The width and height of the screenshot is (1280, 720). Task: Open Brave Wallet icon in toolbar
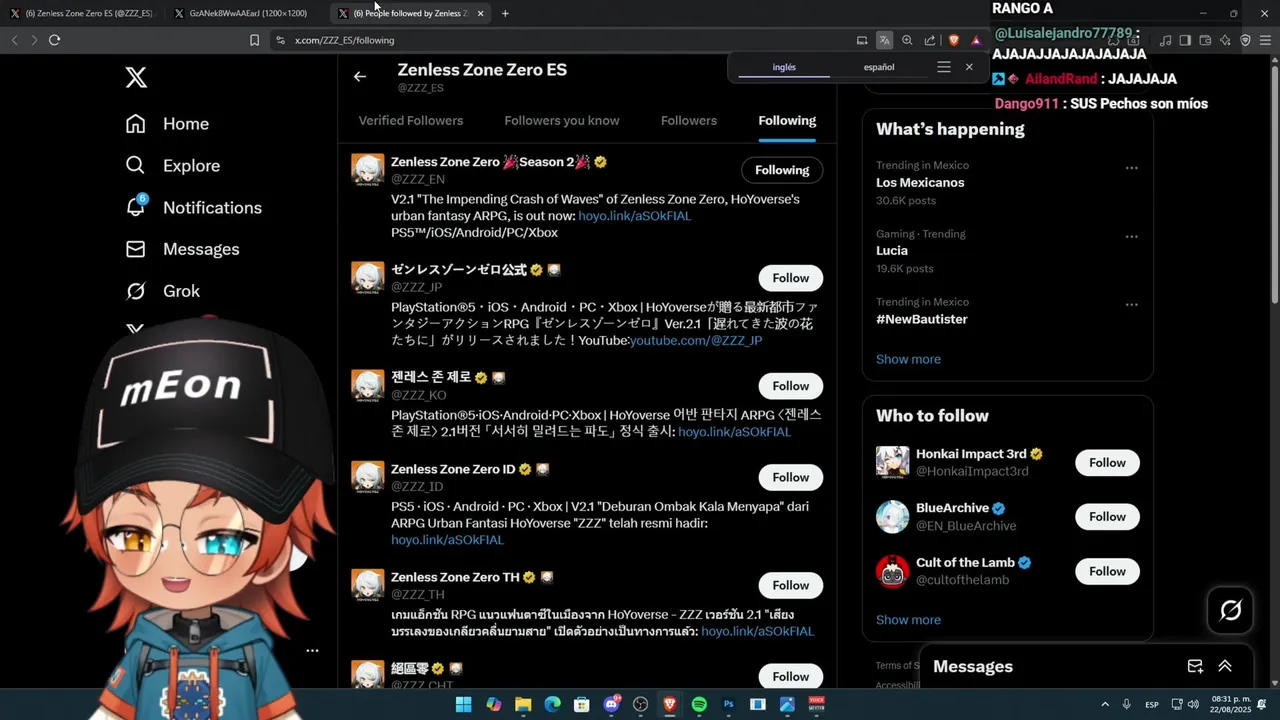pyautogui.click(x=1205, y=40)
